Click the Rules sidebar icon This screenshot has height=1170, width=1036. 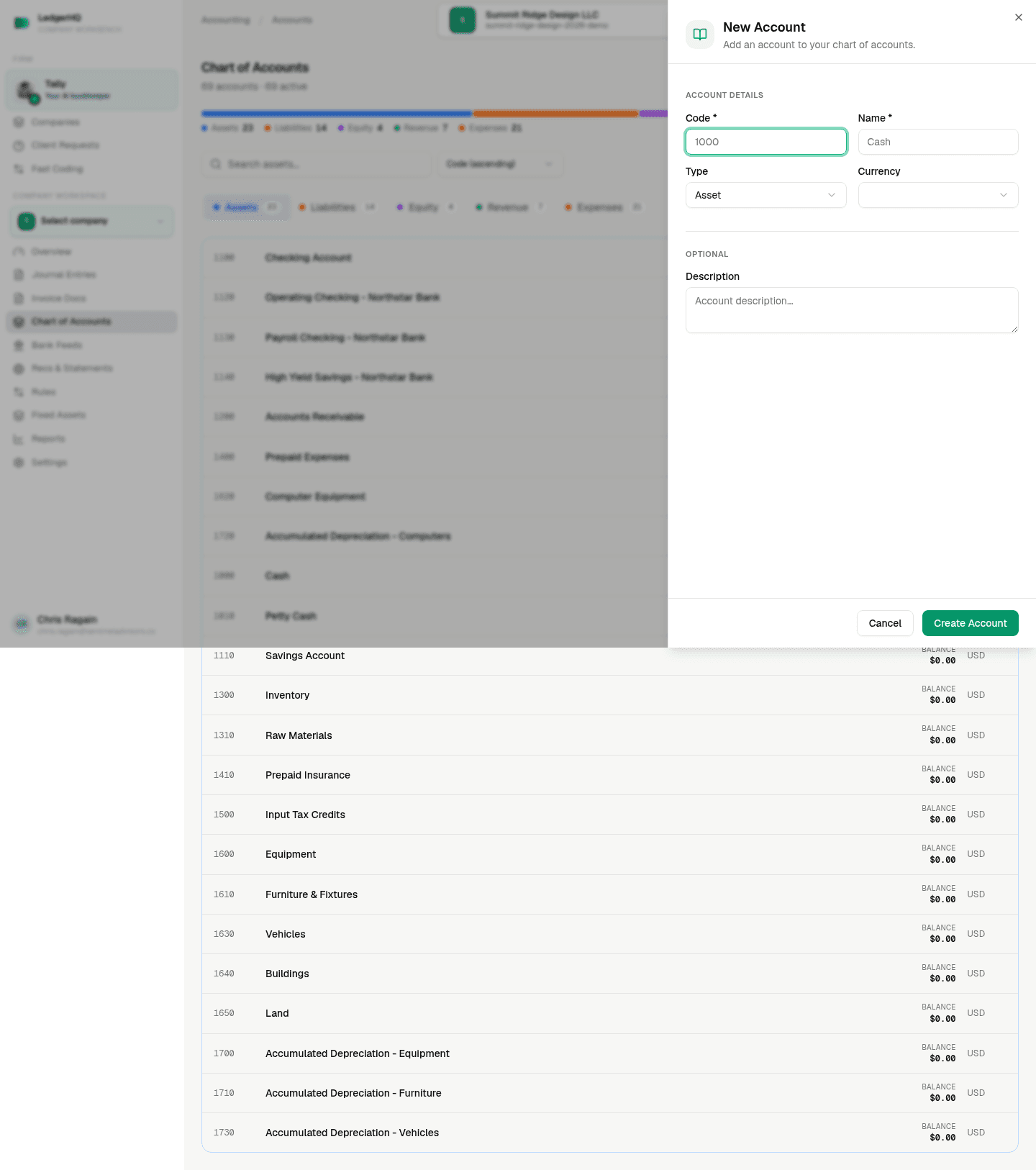point(19,392)
